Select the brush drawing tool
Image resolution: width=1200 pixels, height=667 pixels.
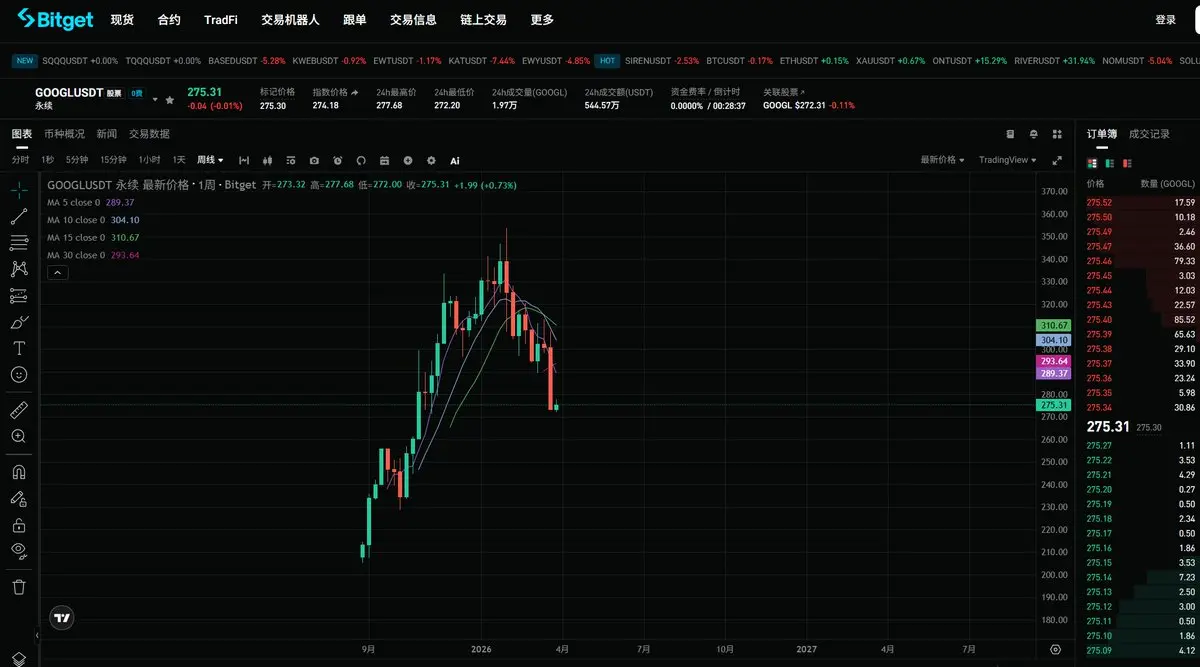19,322
